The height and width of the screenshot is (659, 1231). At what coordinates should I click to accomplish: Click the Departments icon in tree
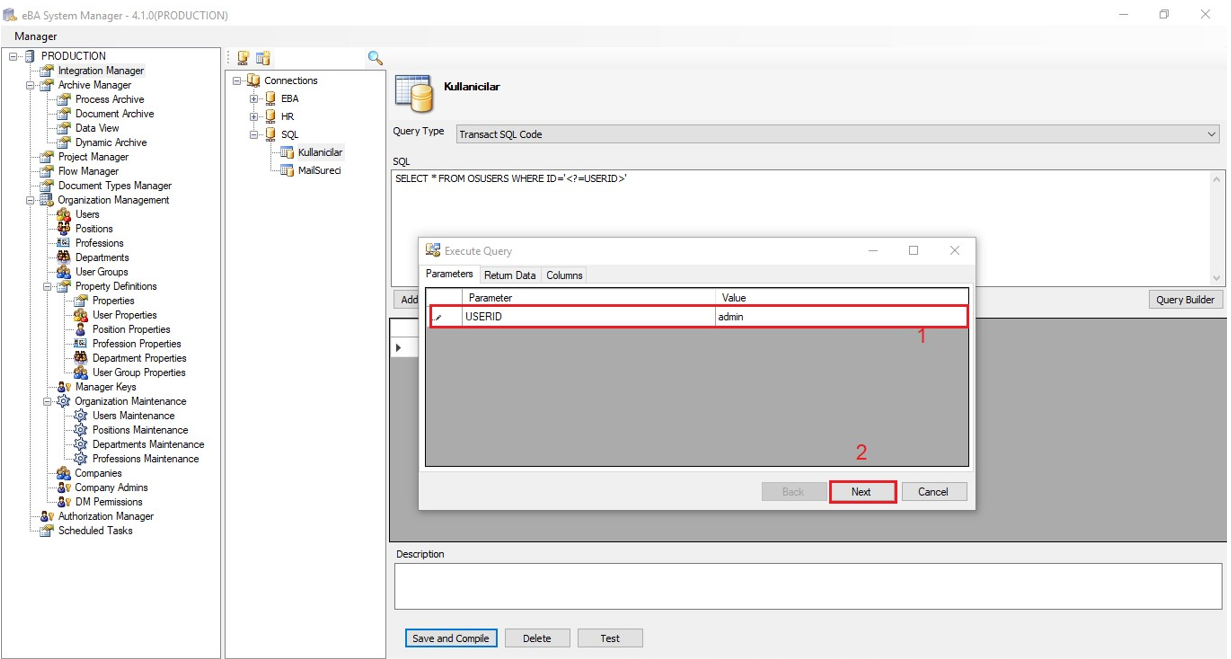coord(64,257)
